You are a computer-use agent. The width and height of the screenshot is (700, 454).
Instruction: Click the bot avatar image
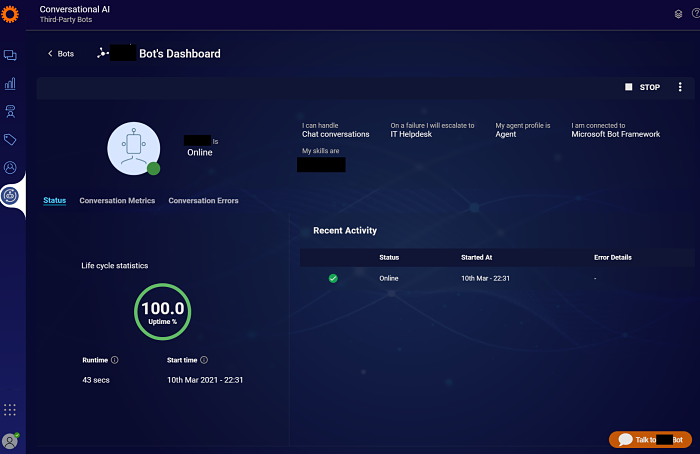tap(133, 149)
